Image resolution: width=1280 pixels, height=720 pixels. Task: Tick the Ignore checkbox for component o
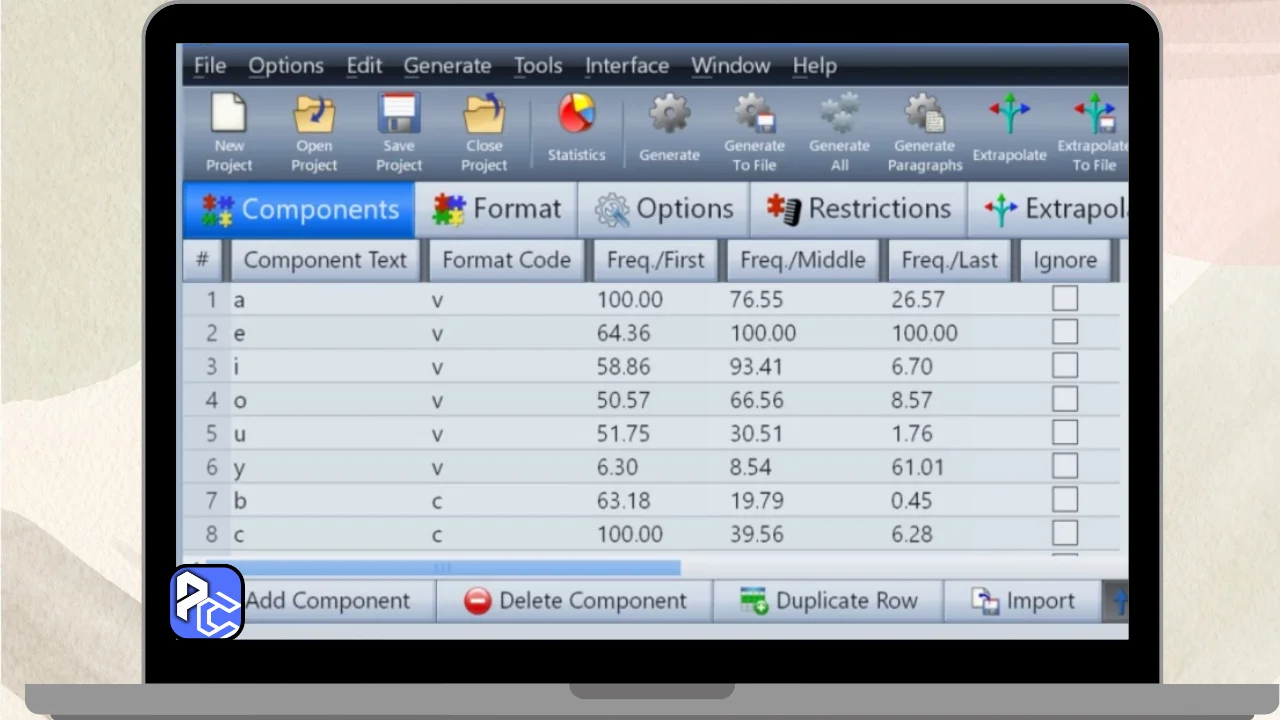(1065, 399)
